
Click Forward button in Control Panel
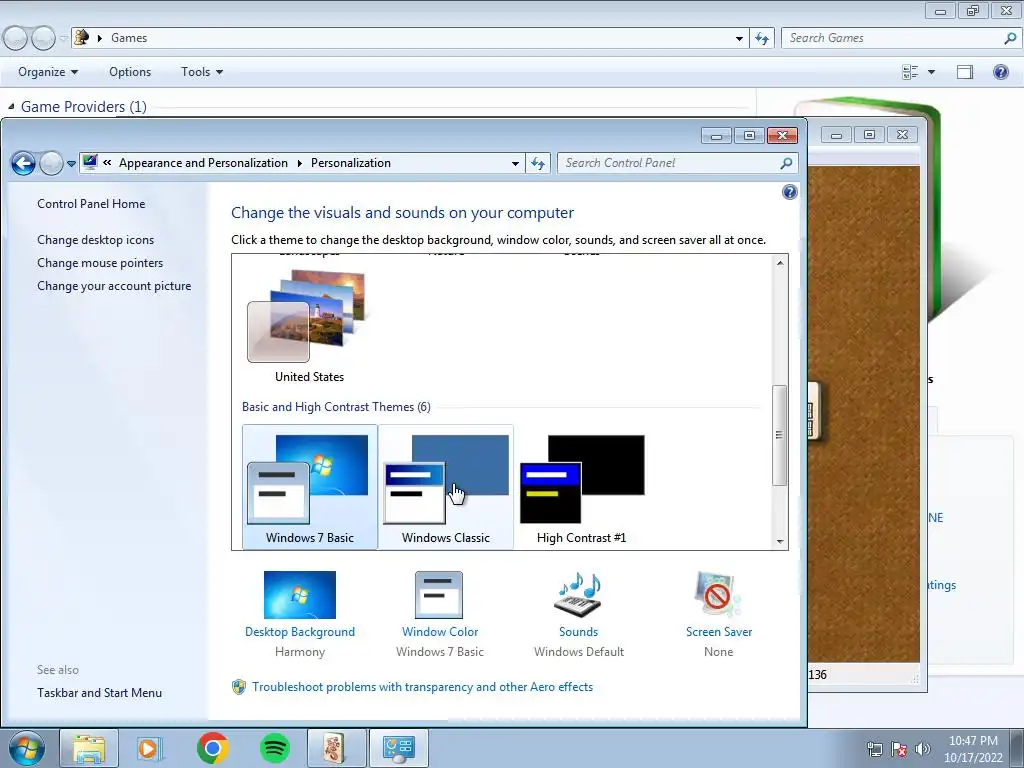point(51,163)
